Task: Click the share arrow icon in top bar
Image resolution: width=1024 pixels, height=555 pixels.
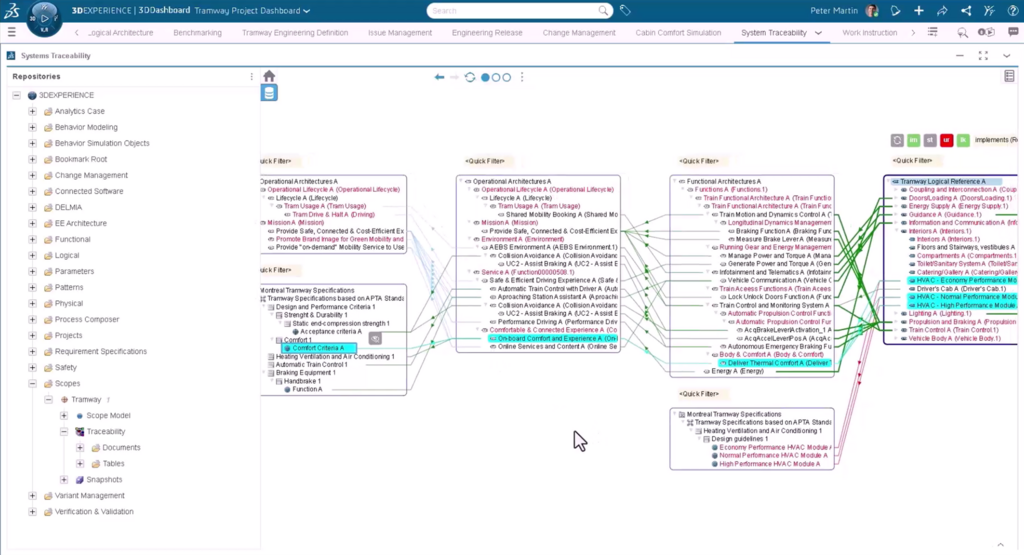Action: click(x=942, y=11)
